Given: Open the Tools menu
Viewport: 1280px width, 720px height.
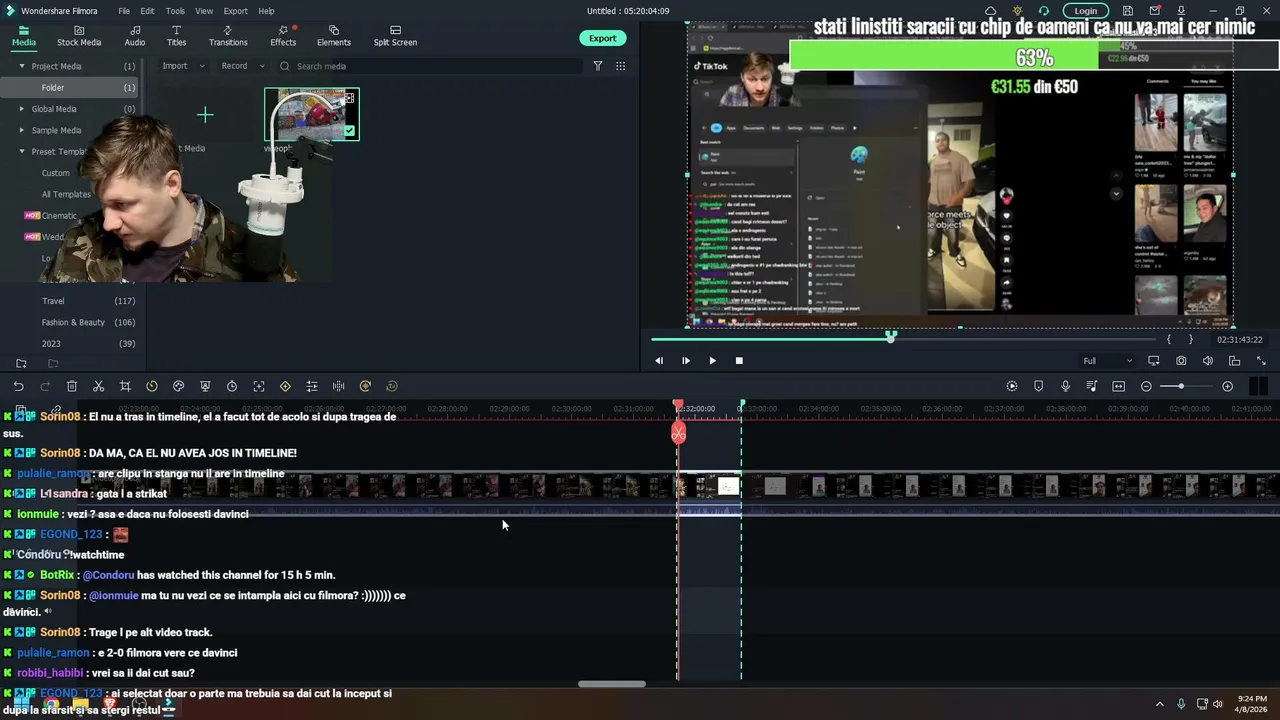Looking at the screenshot, I should [175, 11].
